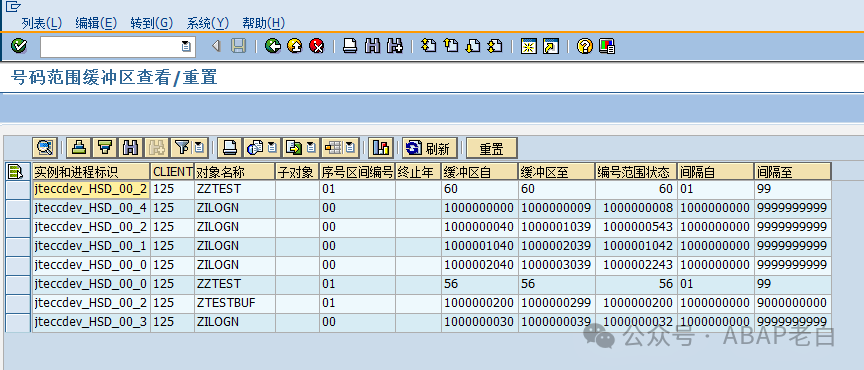This screenshot has width=864, height=370.
Task: Click the Views icon in ALV toolbar
Action: pos(255,148)
